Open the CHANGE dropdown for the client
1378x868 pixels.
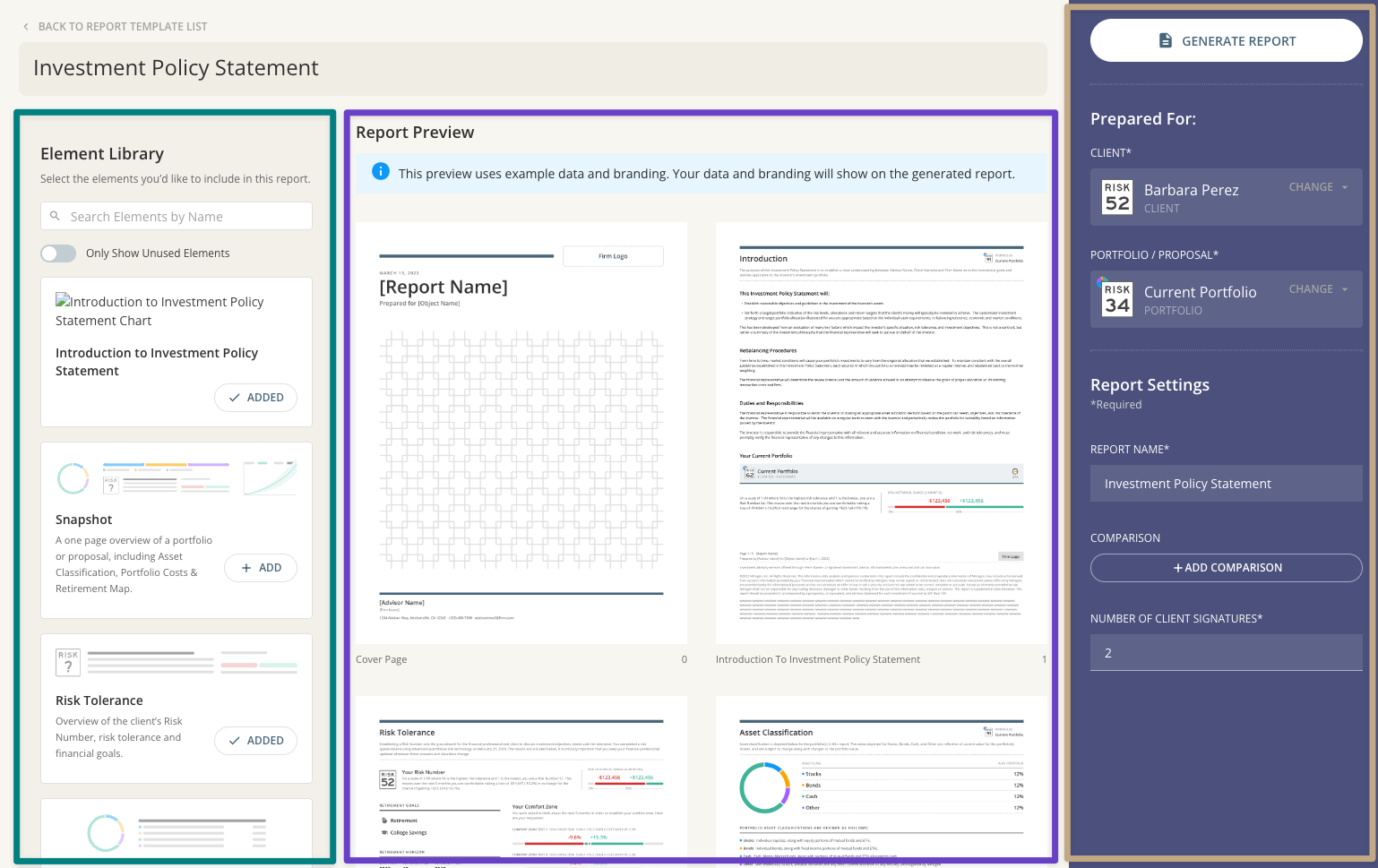tap(1317, 187)
